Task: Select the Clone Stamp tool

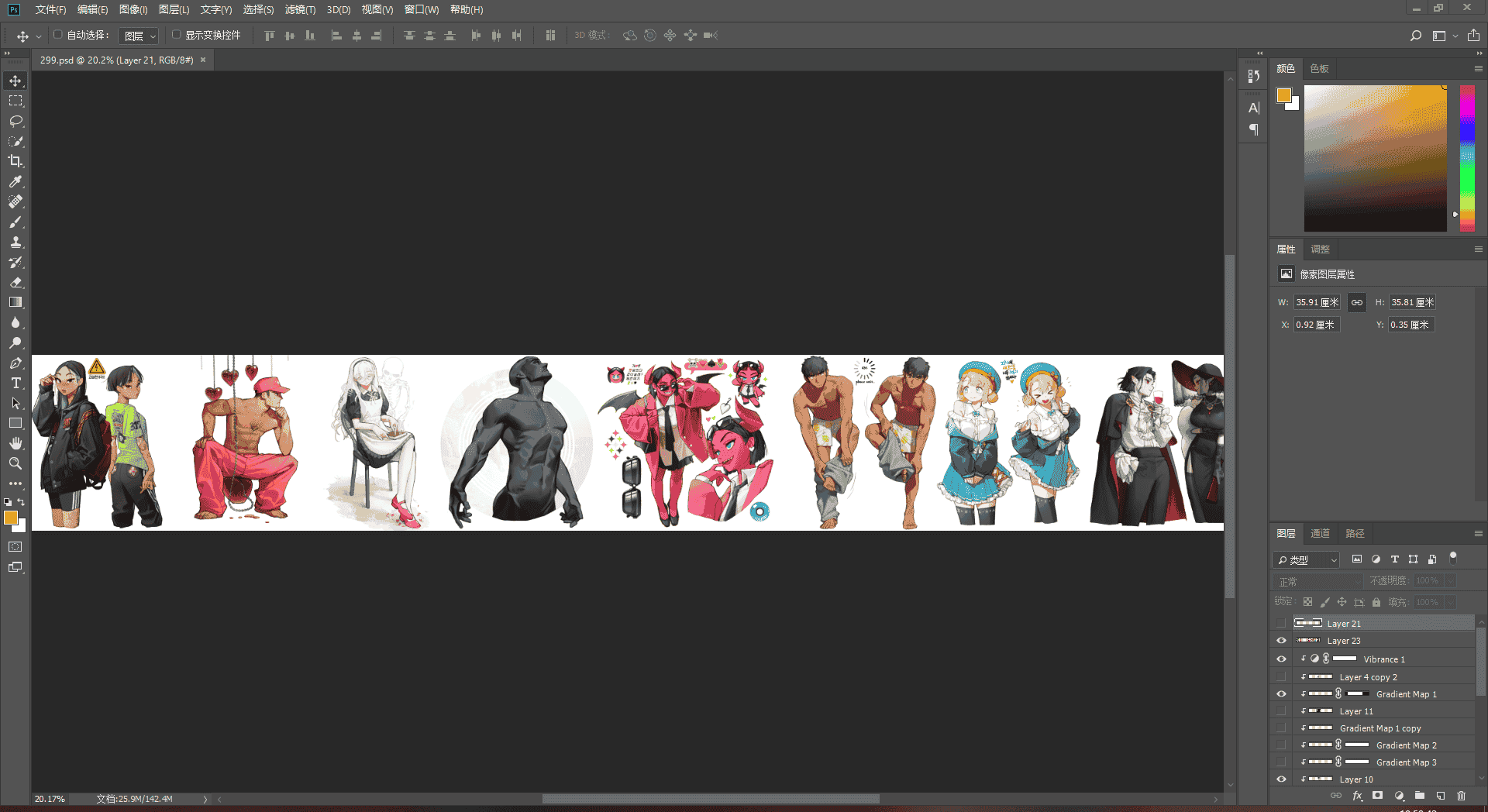Action: (x=15, y=243)
